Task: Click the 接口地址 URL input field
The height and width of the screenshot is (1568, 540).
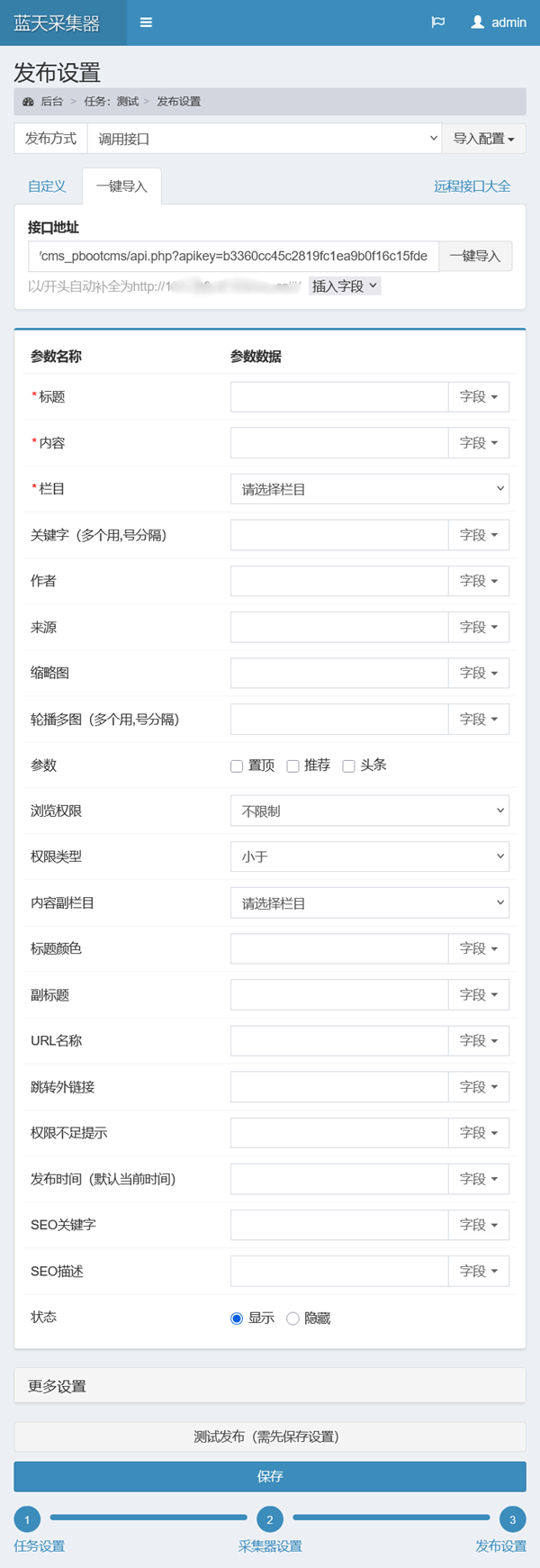Action: coord(233,256)
